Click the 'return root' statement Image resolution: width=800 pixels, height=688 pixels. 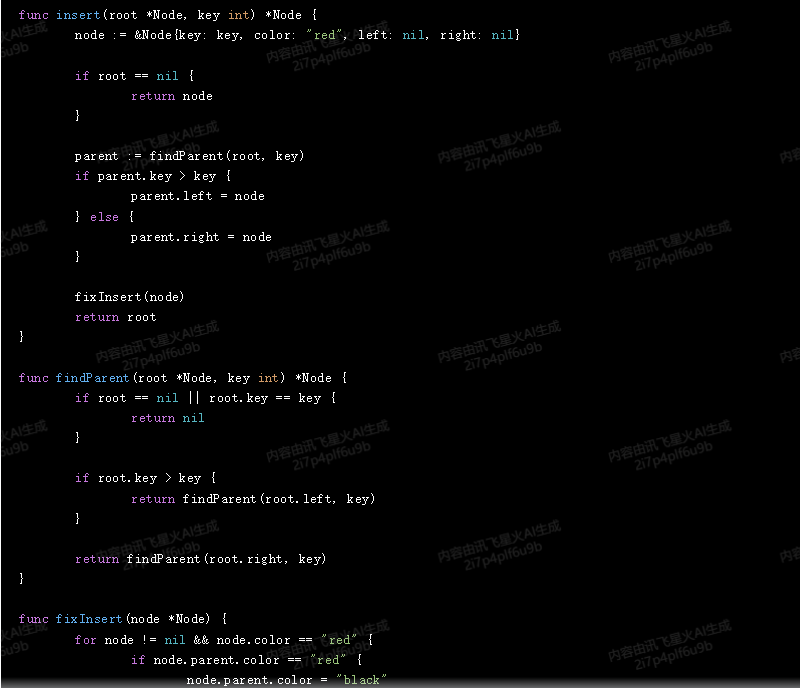pyautogui.click(x=115, y=317)
